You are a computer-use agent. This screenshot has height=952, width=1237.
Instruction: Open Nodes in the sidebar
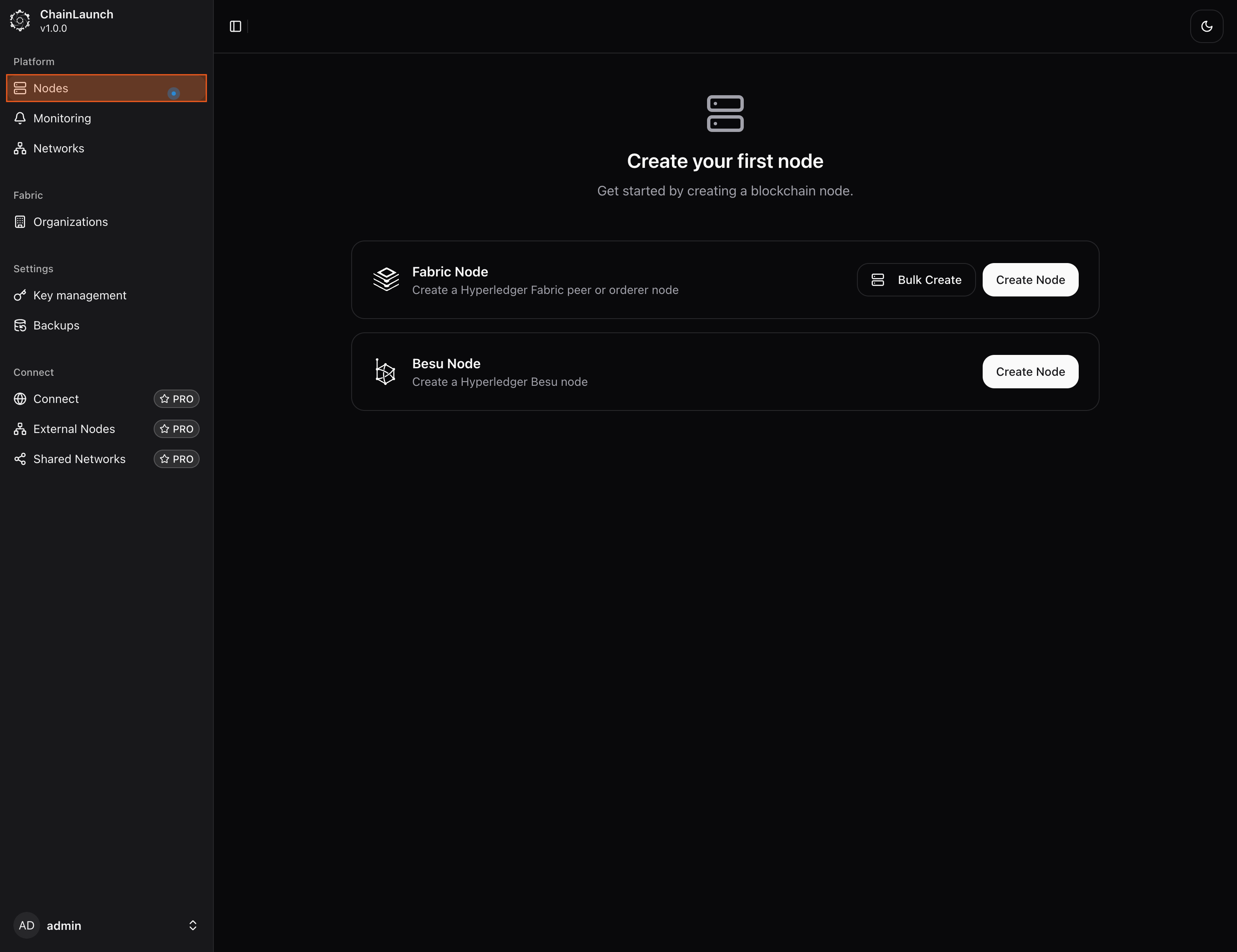coord(51,89)
